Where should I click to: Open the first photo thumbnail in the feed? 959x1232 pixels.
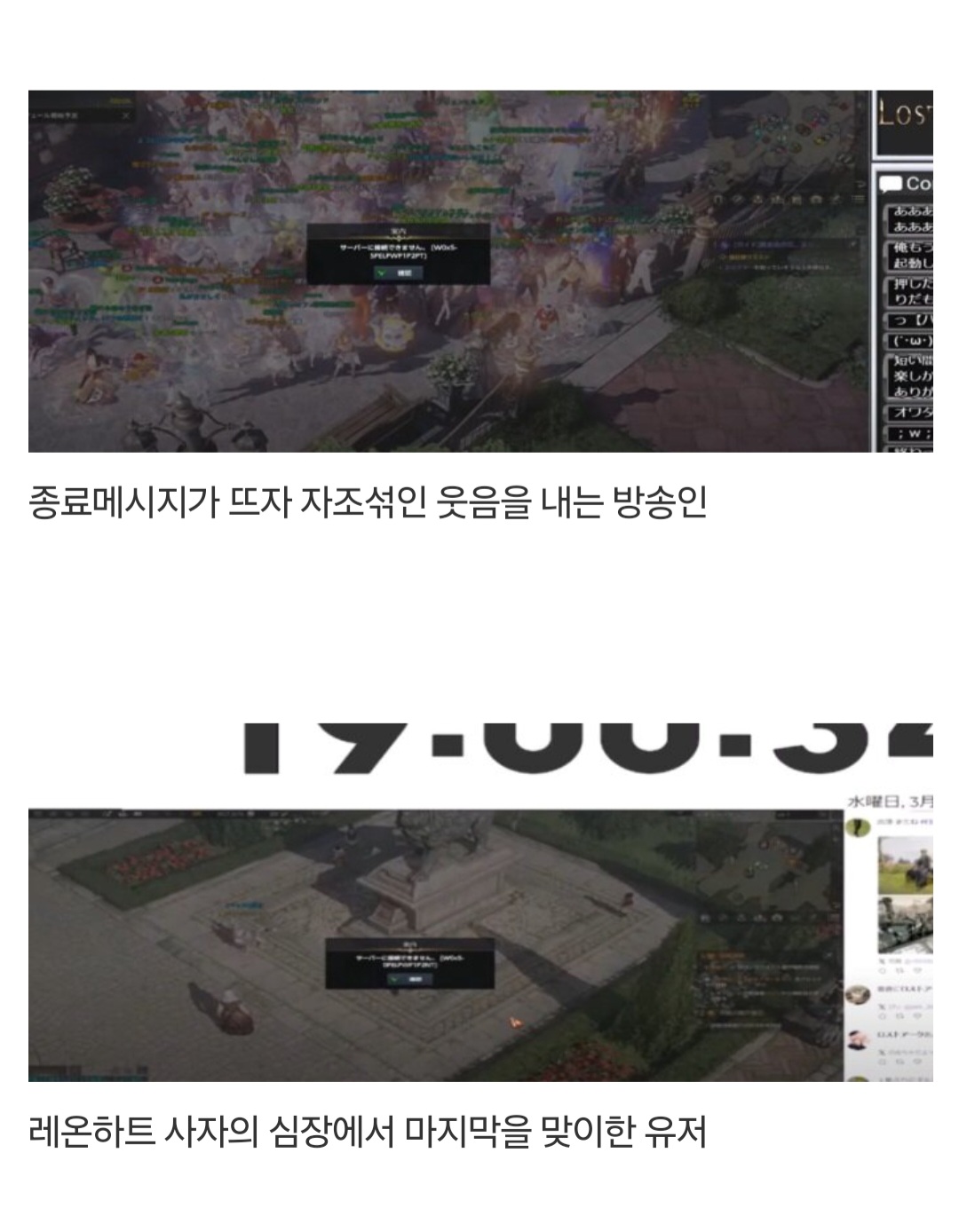[x=906, y=865]
